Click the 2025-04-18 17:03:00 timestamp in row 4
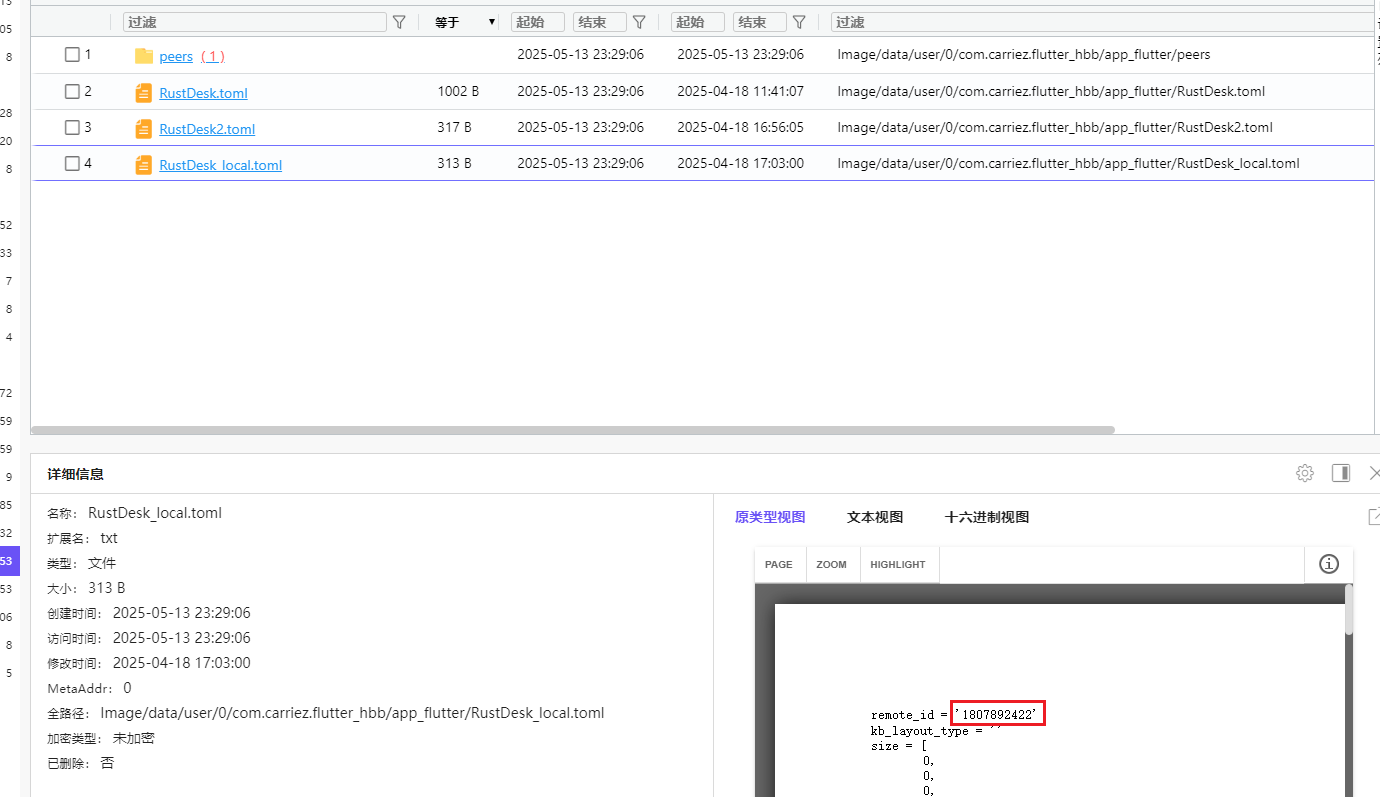 [740, 163]
